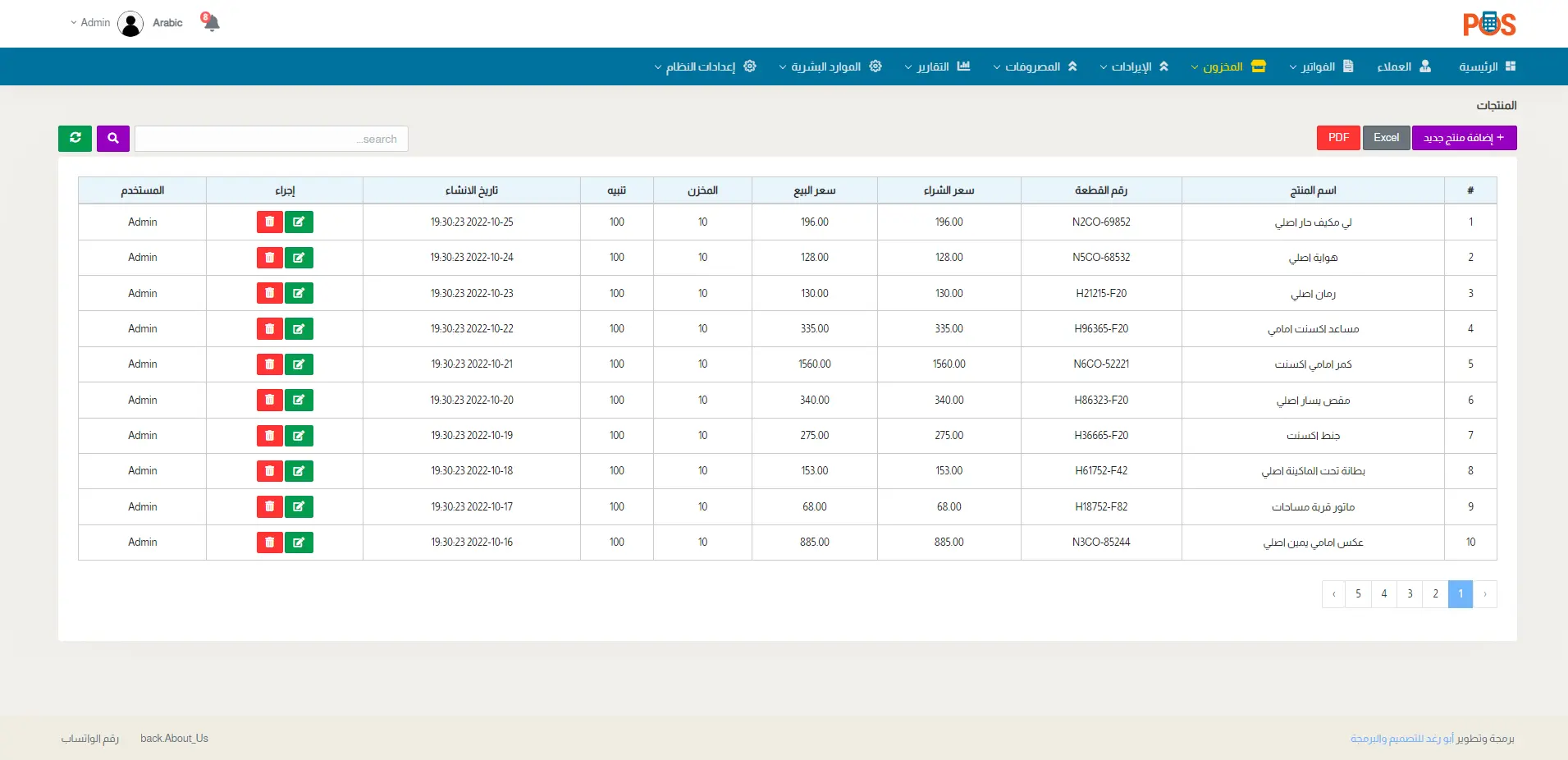Screen dimensions: 1568x760
Task: Click the red trash icon for row 5
Action: tap(269, 364)
